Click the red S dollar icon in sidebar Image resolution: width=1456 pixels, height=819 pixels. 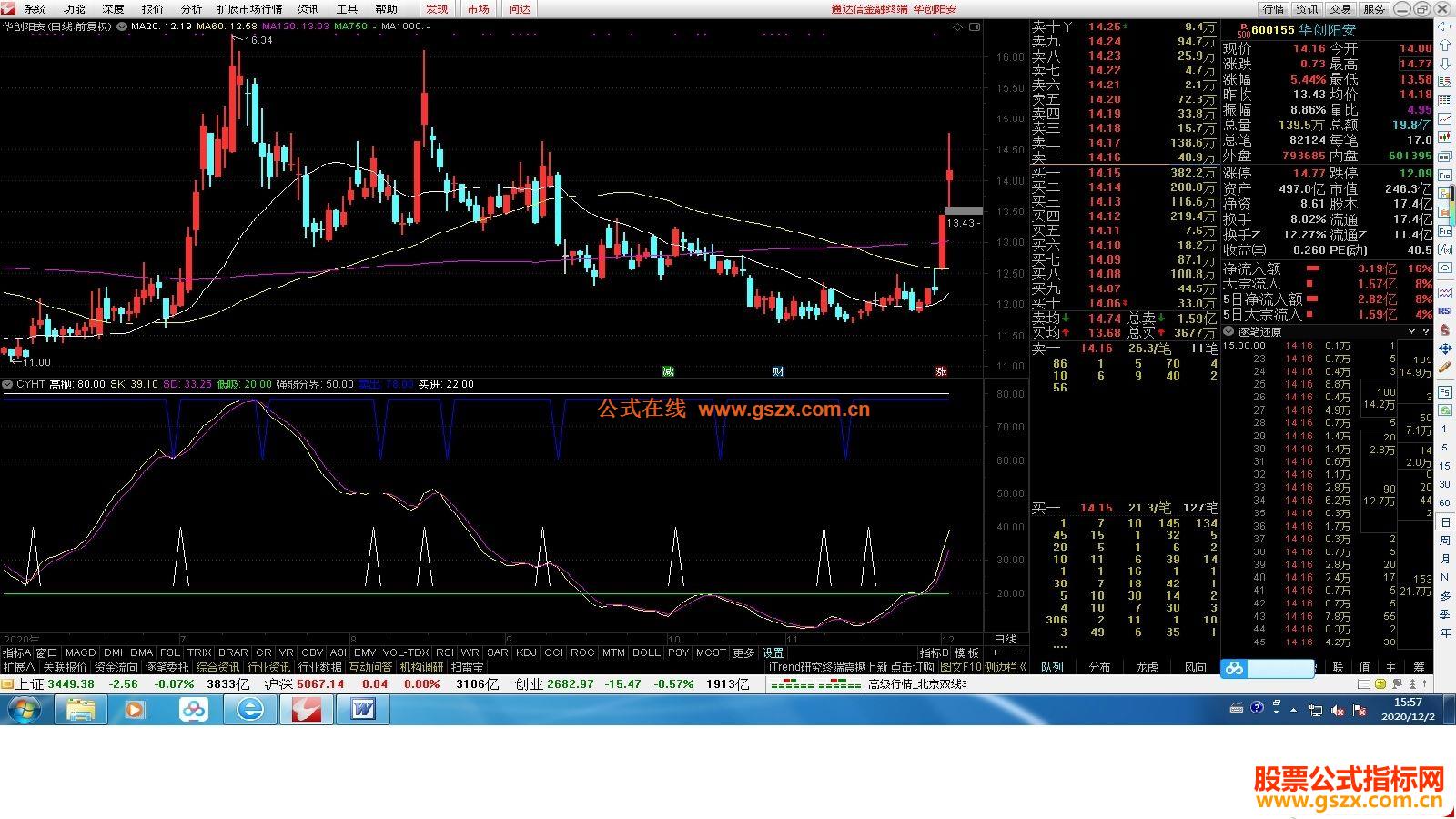[1444, 329]
